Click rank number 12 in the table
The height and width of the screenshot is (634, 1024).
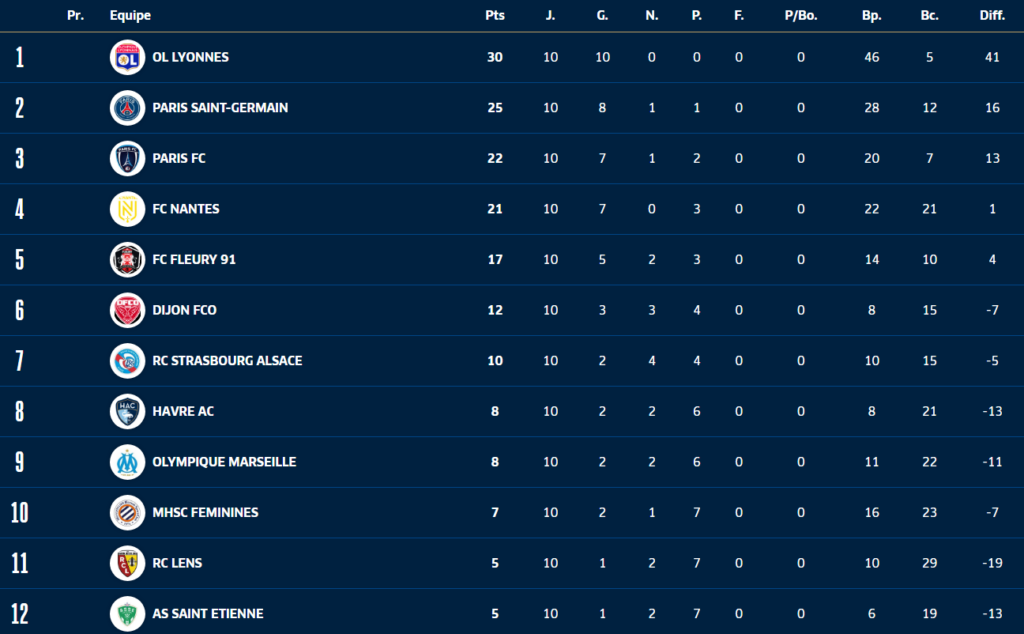(x=20, y=613)
